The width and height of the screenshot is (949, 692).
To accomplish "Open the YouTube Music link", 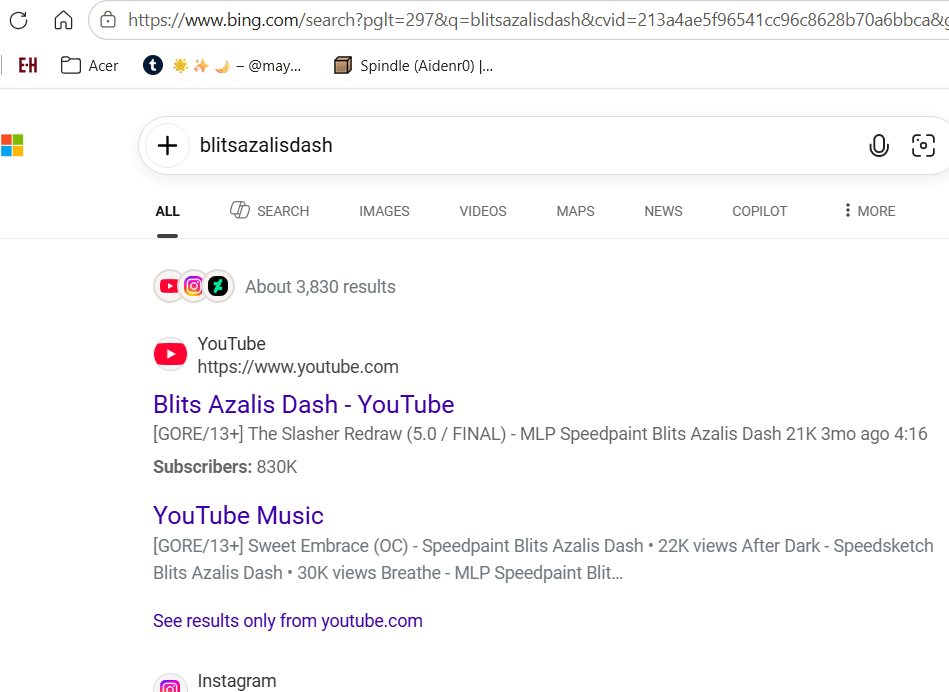I will 238,516.
